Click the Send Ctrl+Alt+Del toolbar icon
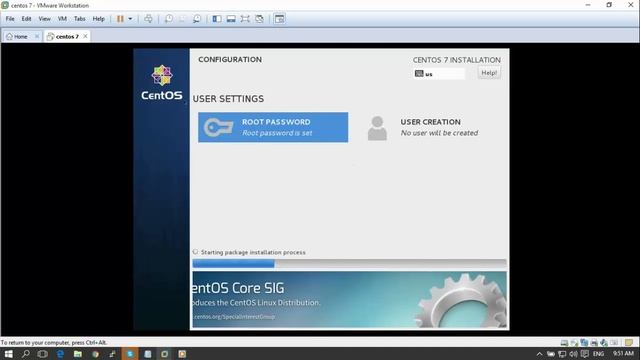 148,19
